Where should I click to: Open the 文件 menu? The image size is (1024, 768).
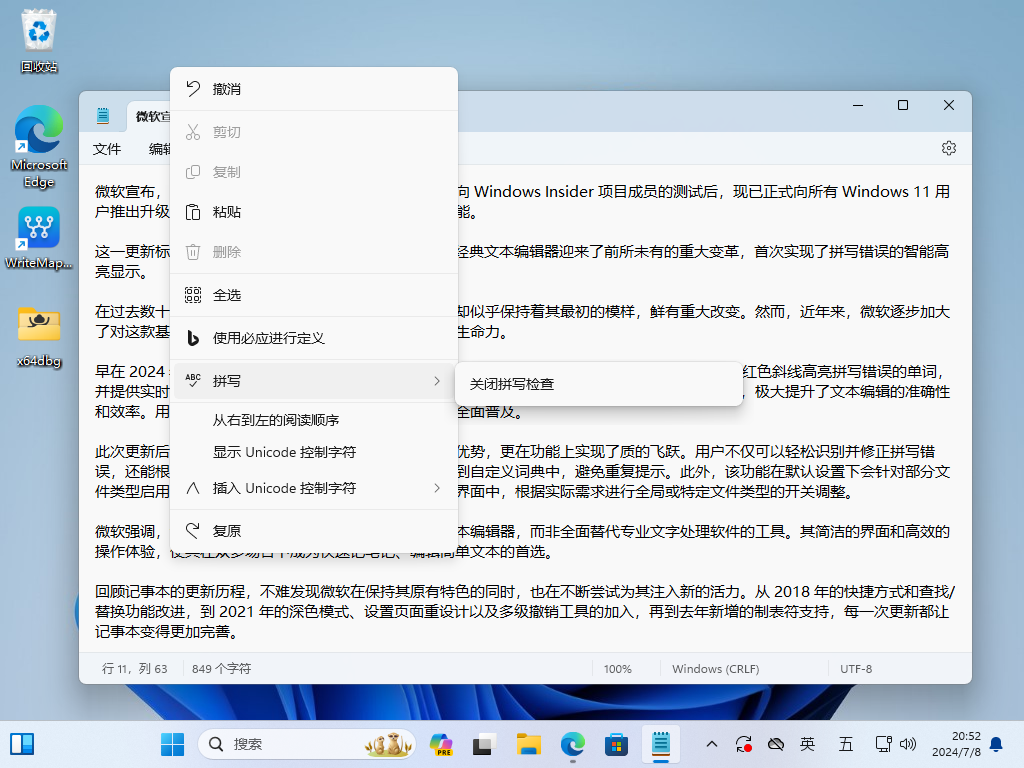point(106,148)
